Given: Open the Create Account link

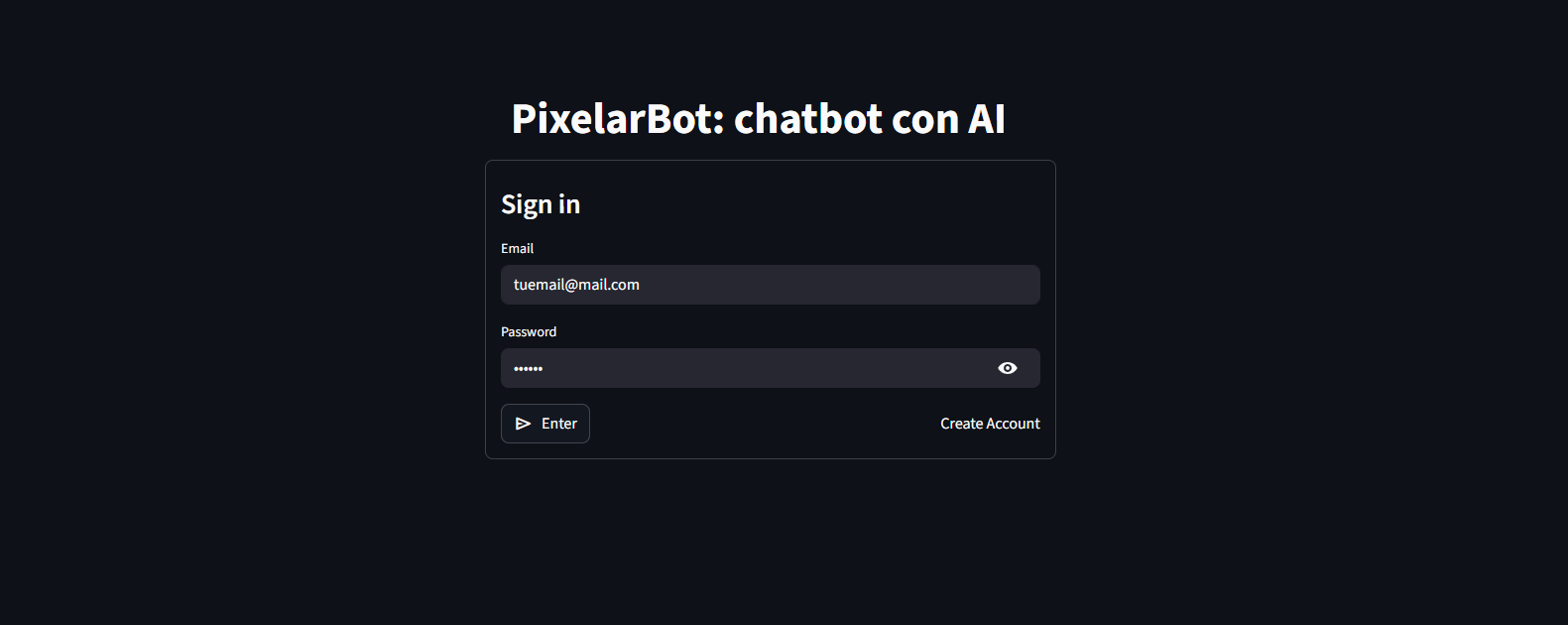Looking at the screenshot, I should click(x=990, y=424).
